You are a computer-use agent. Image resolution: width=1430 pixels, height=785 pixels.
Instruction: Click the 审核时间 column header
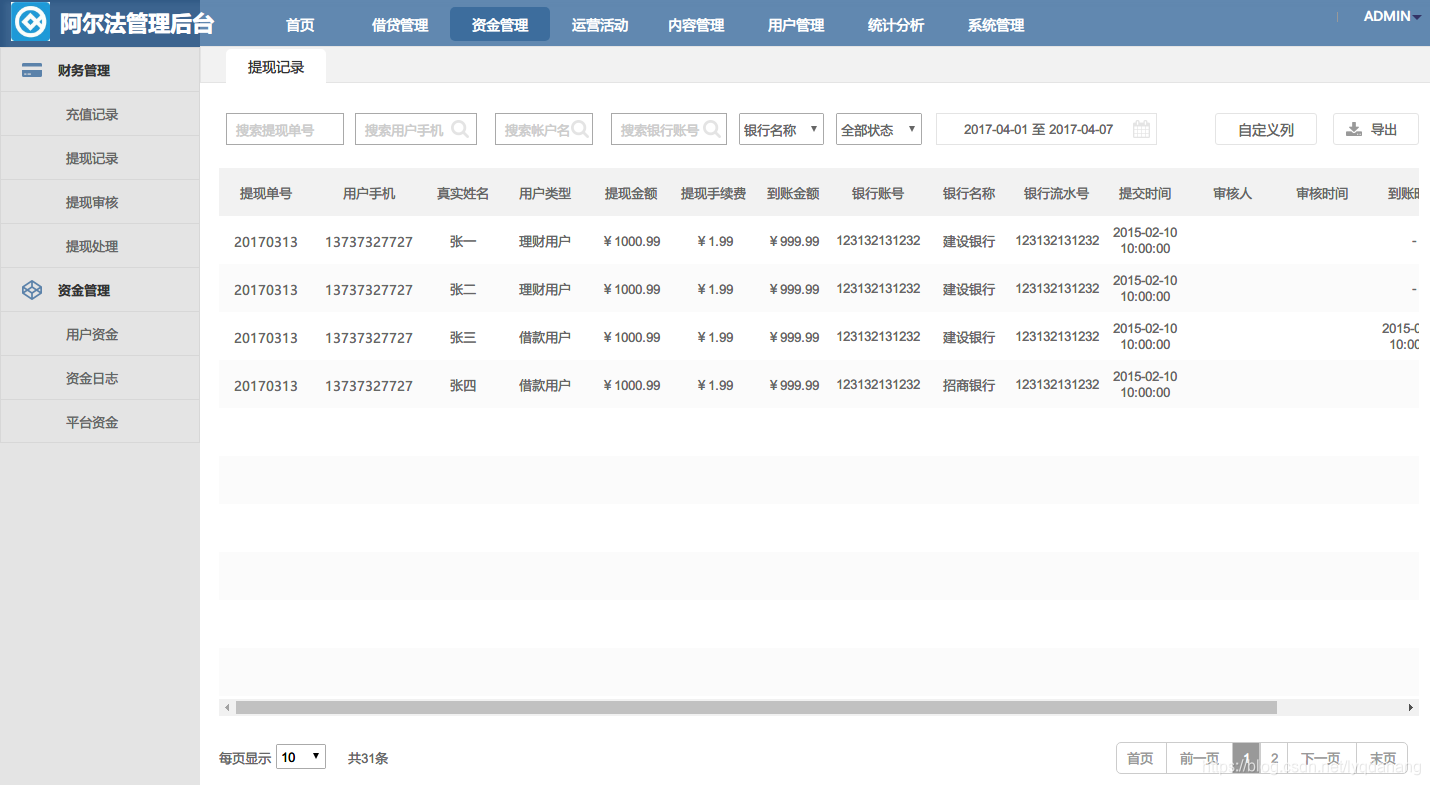pos(1322,193)
